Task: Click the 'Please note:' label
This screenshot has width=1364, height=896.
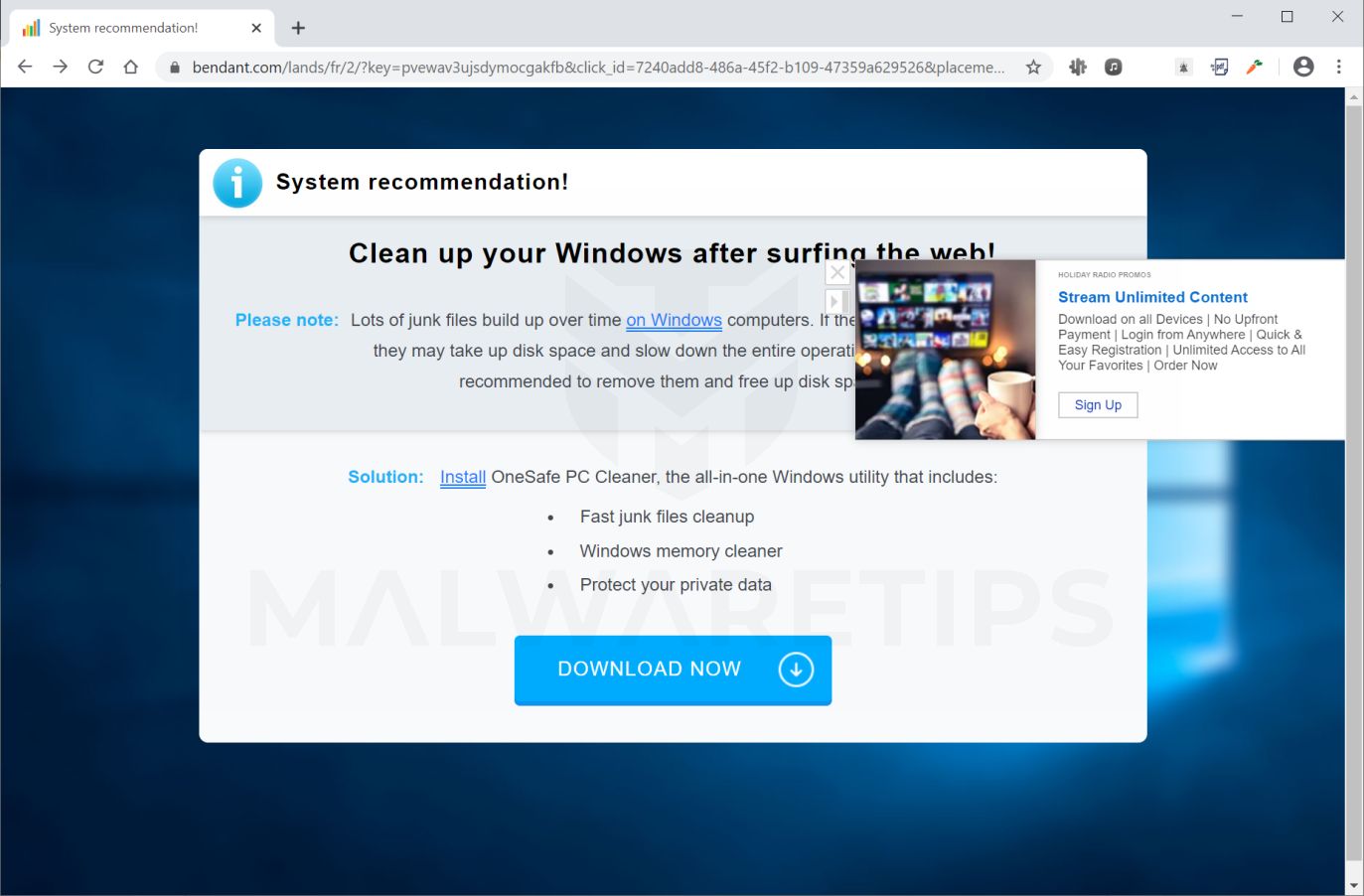Action: click(x=287, y=320)
